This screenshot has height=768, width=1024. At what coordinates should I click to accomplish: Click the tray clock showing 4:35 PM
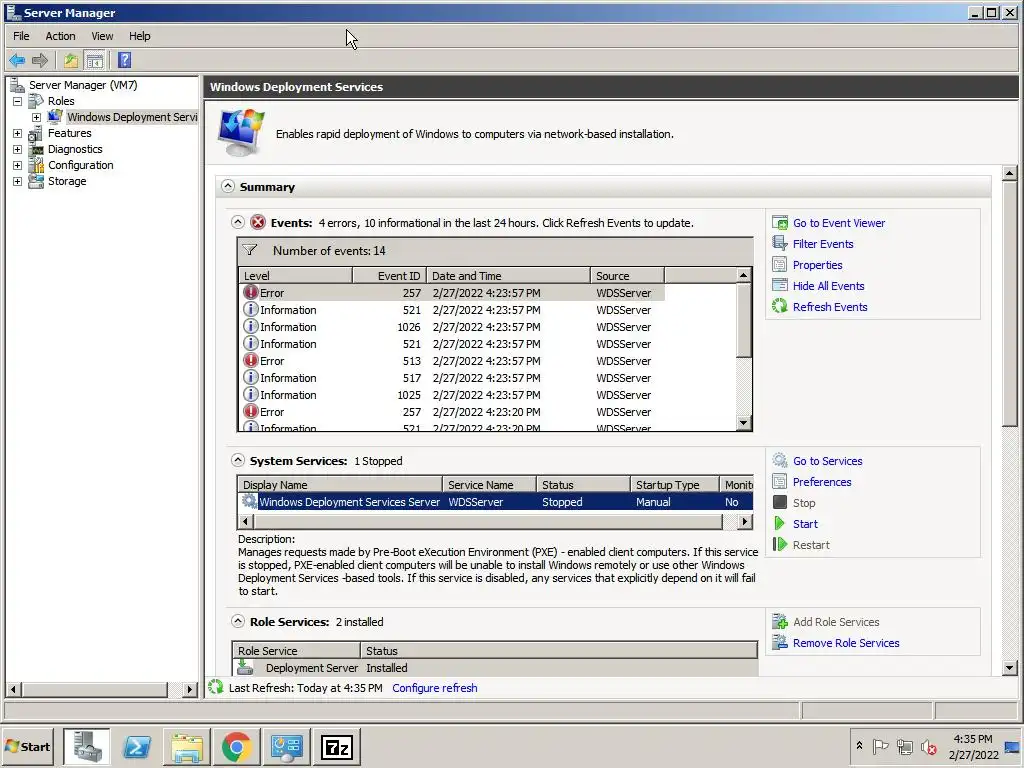pyautogui.click(x=972, y=746)
